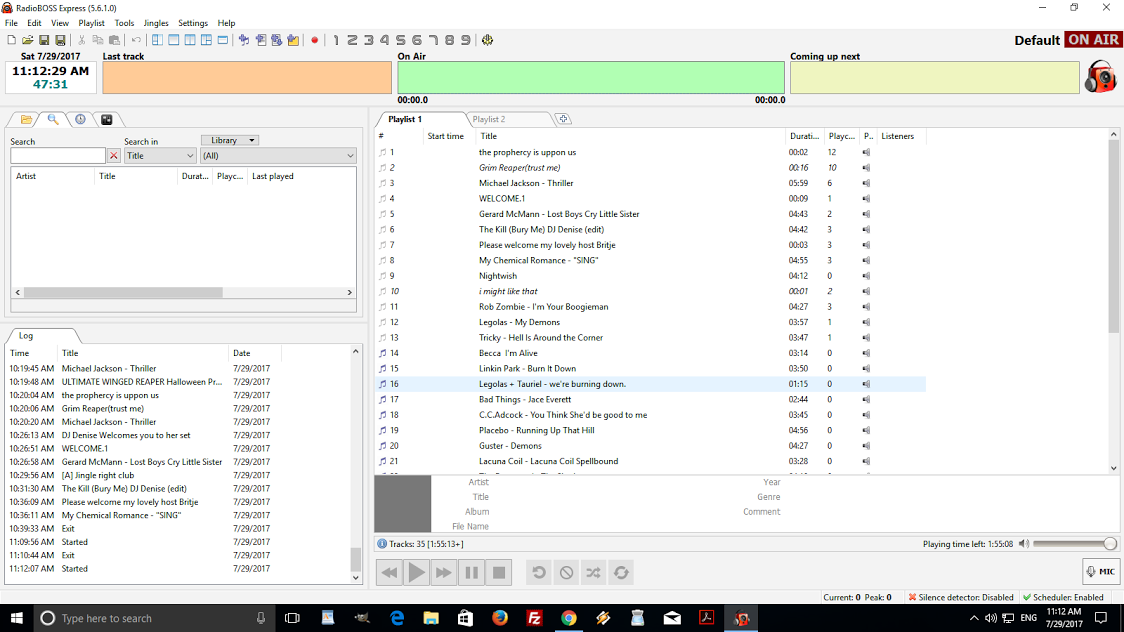Screen dimensions: 1124x632
Task: Go back to the previous track
Action: [x=389, y=573]
